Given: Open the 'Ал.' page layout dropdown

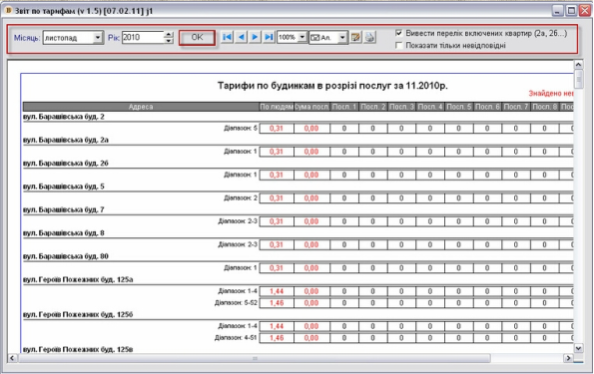Looking at the screenshot, I should 342,37.
